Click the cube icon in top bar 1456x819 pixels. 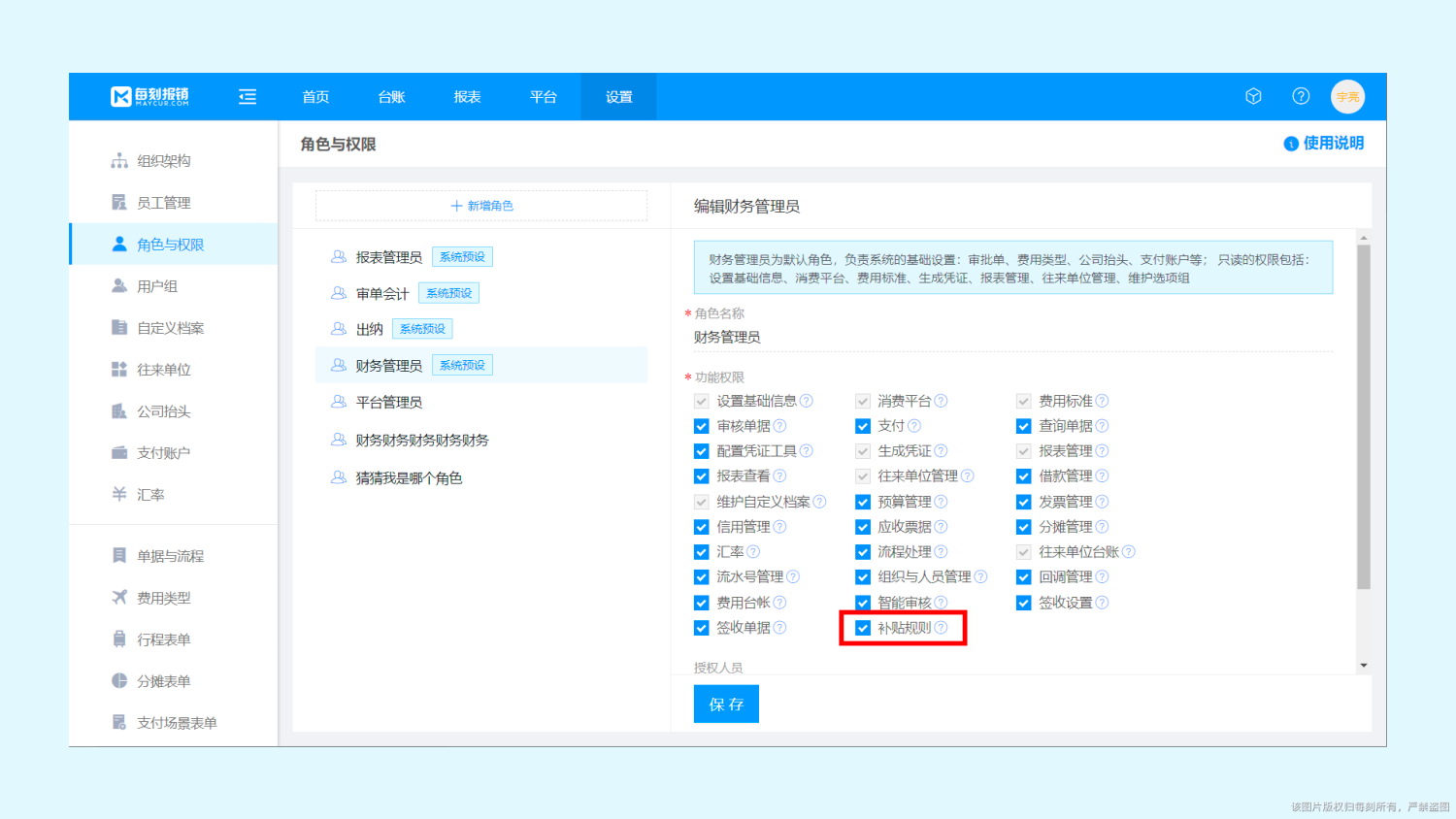(x=1253, y=96)
